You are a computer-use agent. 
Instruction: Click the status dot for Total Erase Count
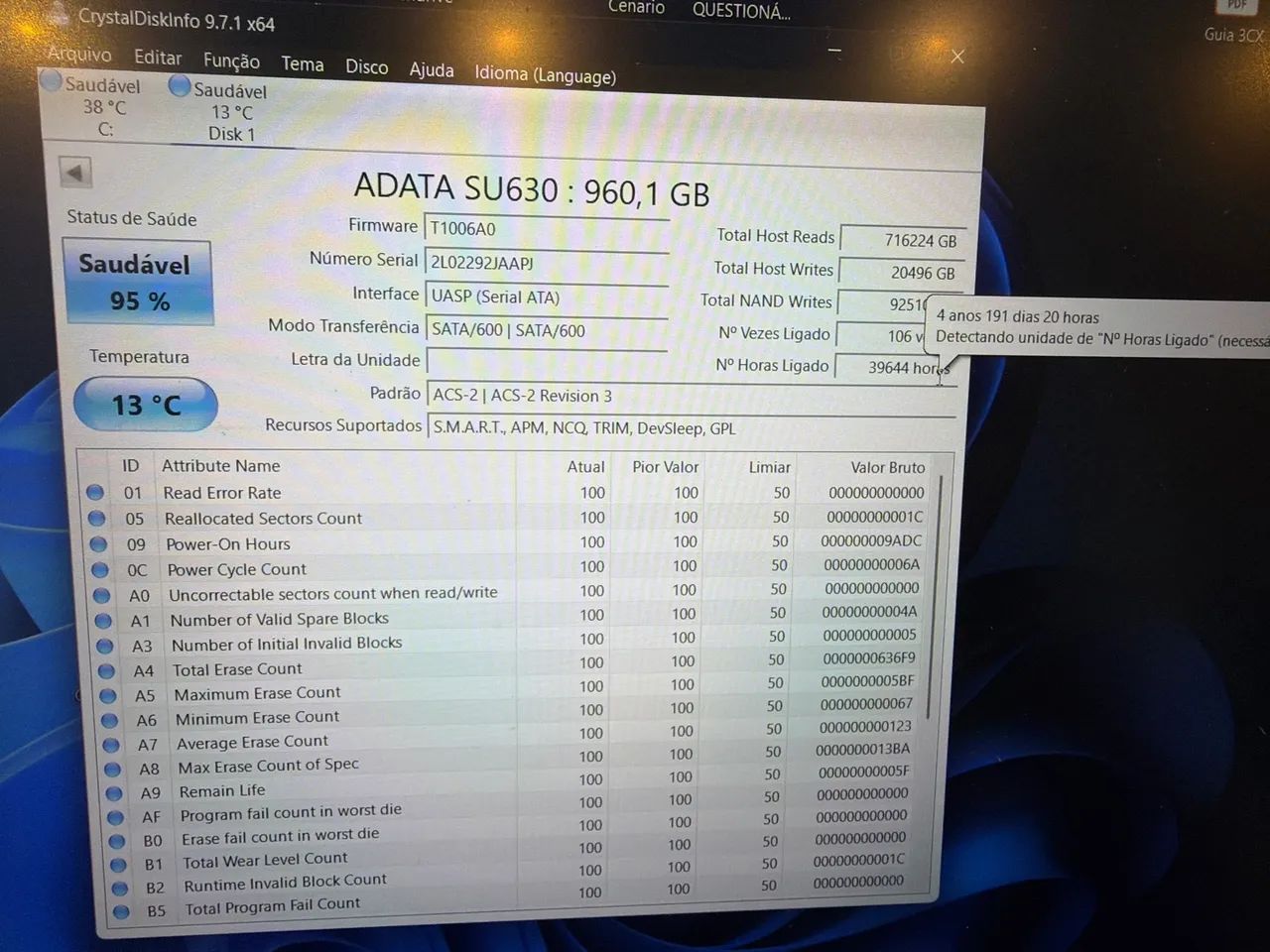pos(107,670)
